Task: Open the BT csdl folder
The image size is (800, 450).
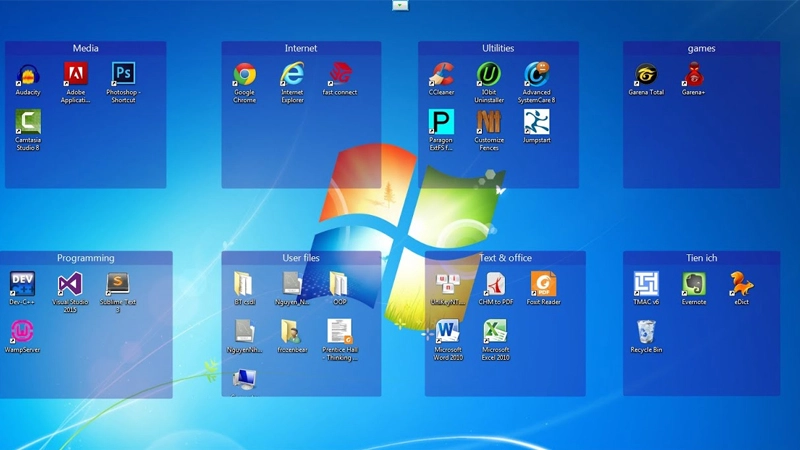Action: point(245,284)
